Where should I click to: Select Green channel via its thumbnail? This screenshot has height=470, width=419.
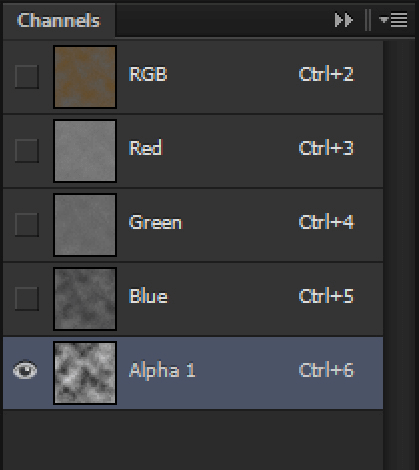pos(85,225)
